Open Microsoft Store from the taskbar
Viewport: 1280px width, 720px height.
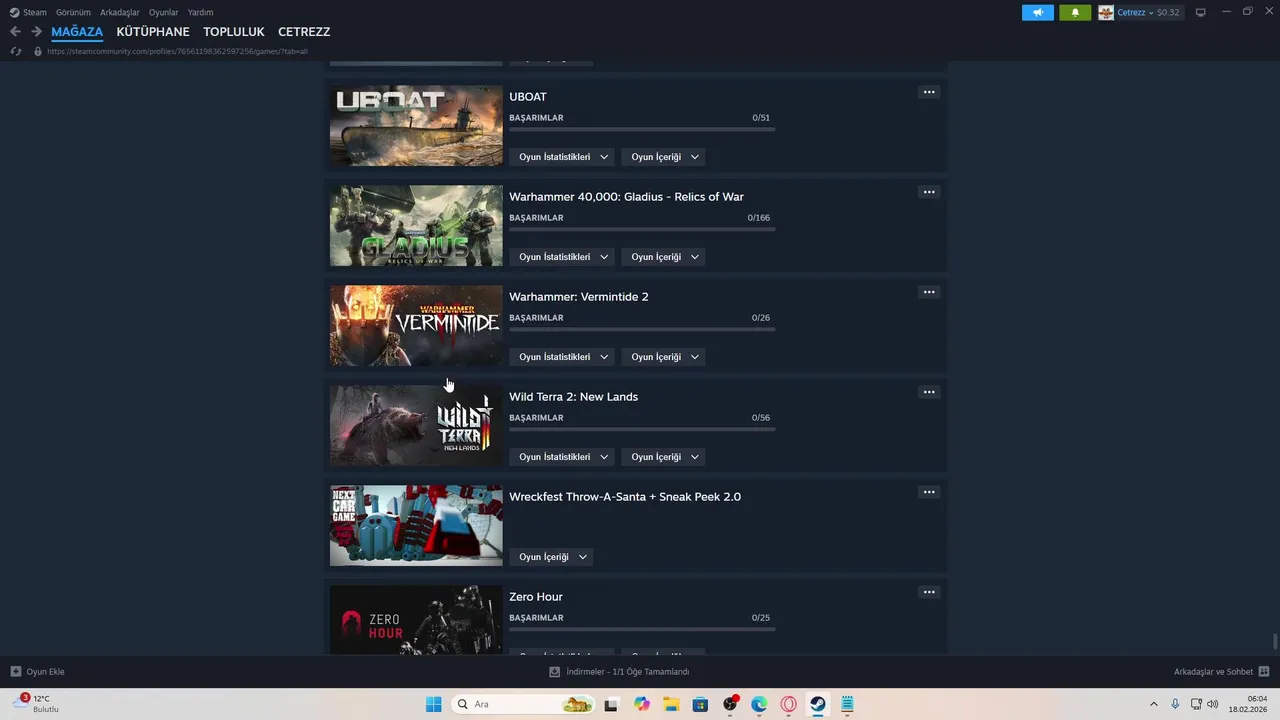(700, 704)
